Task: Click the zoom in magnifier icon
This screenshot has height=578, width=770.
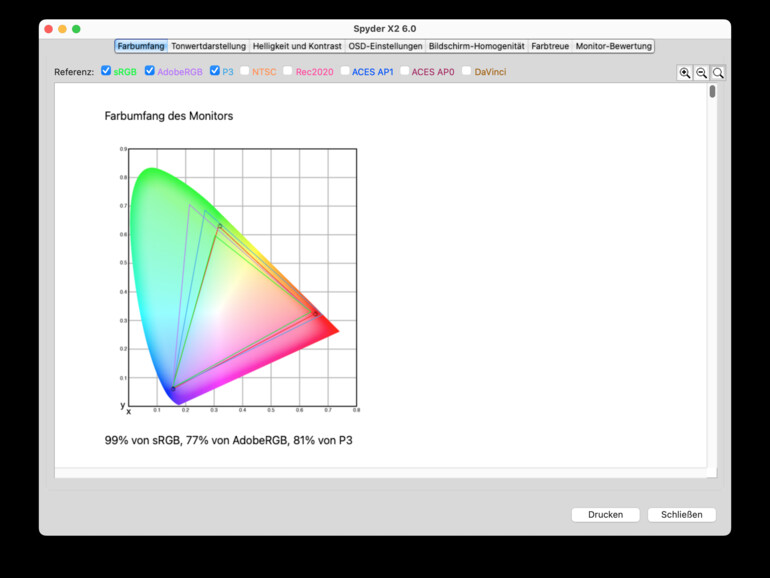Action: (x=685, y=73)
